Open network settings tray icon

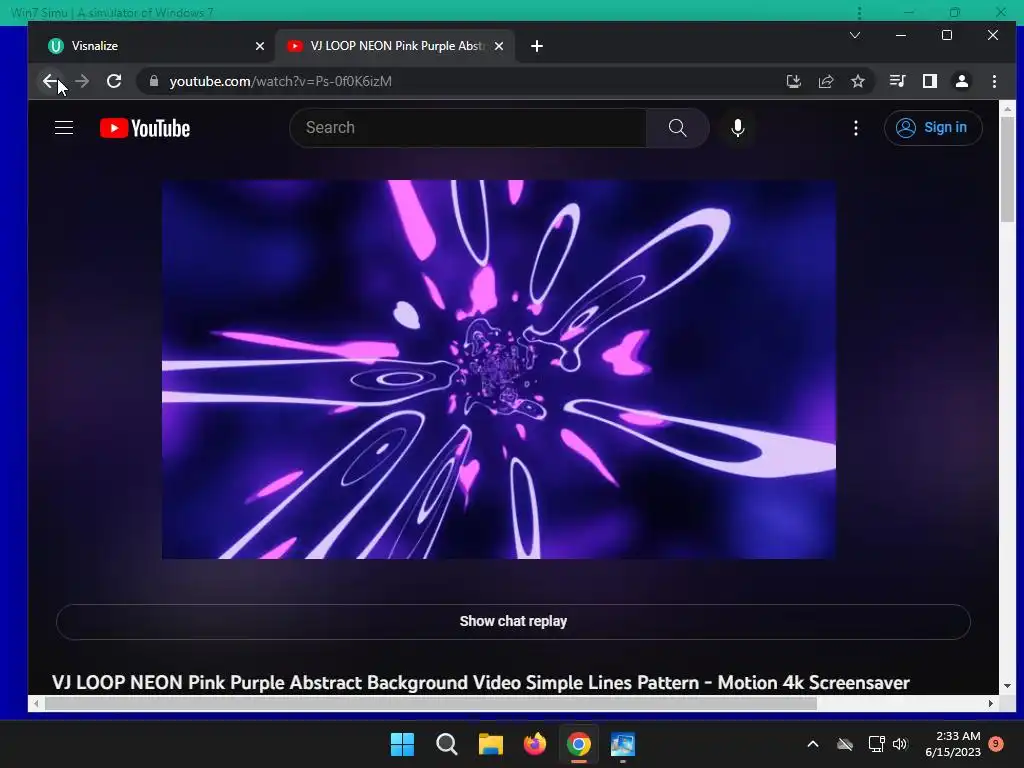876,744
